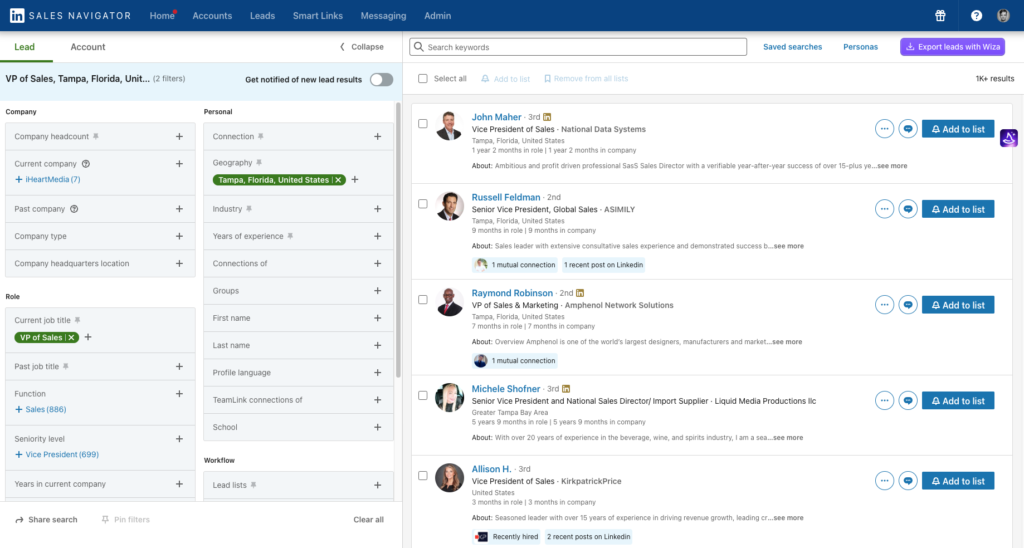Message John Maher via chat icon
1024x548 pixels.
point(908,129)
